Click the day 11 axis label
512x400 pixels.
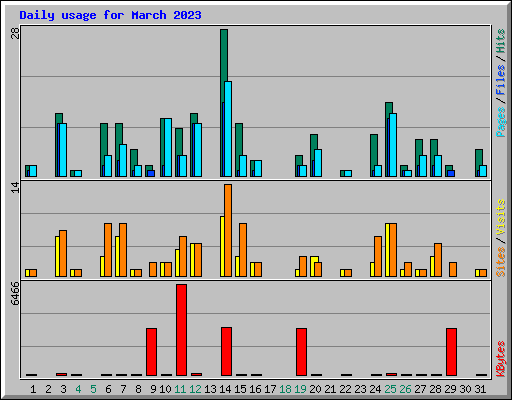coord(180,389)
